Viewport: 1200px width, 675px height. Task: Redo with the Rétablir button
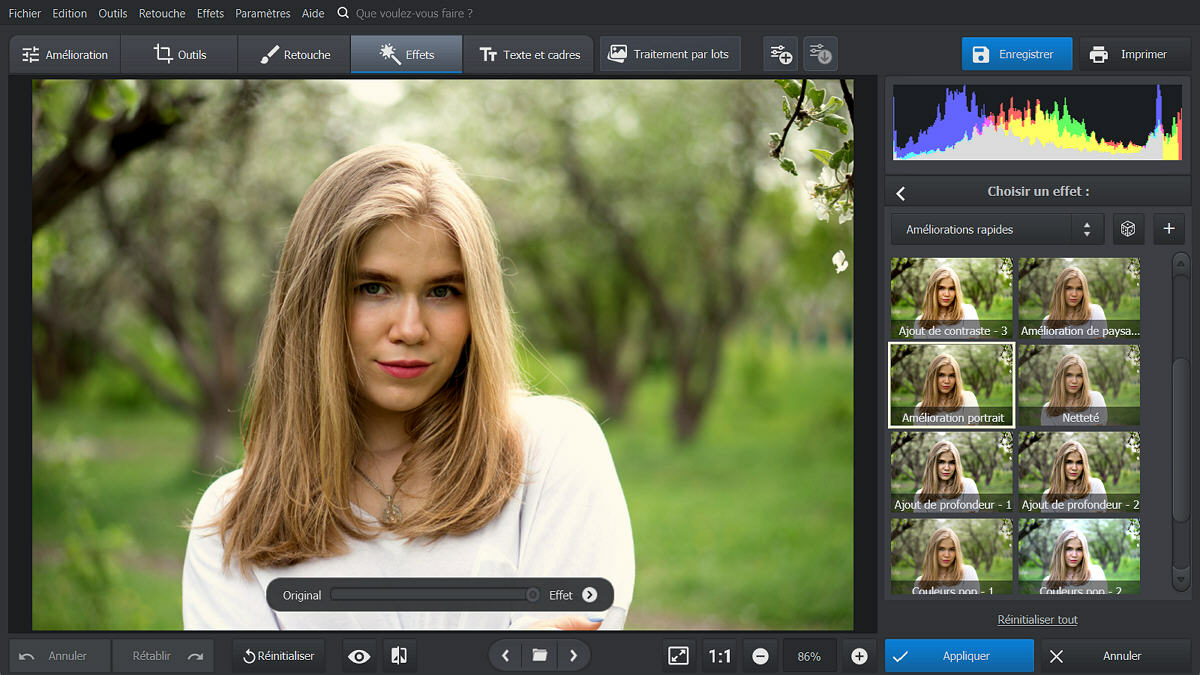164,656
